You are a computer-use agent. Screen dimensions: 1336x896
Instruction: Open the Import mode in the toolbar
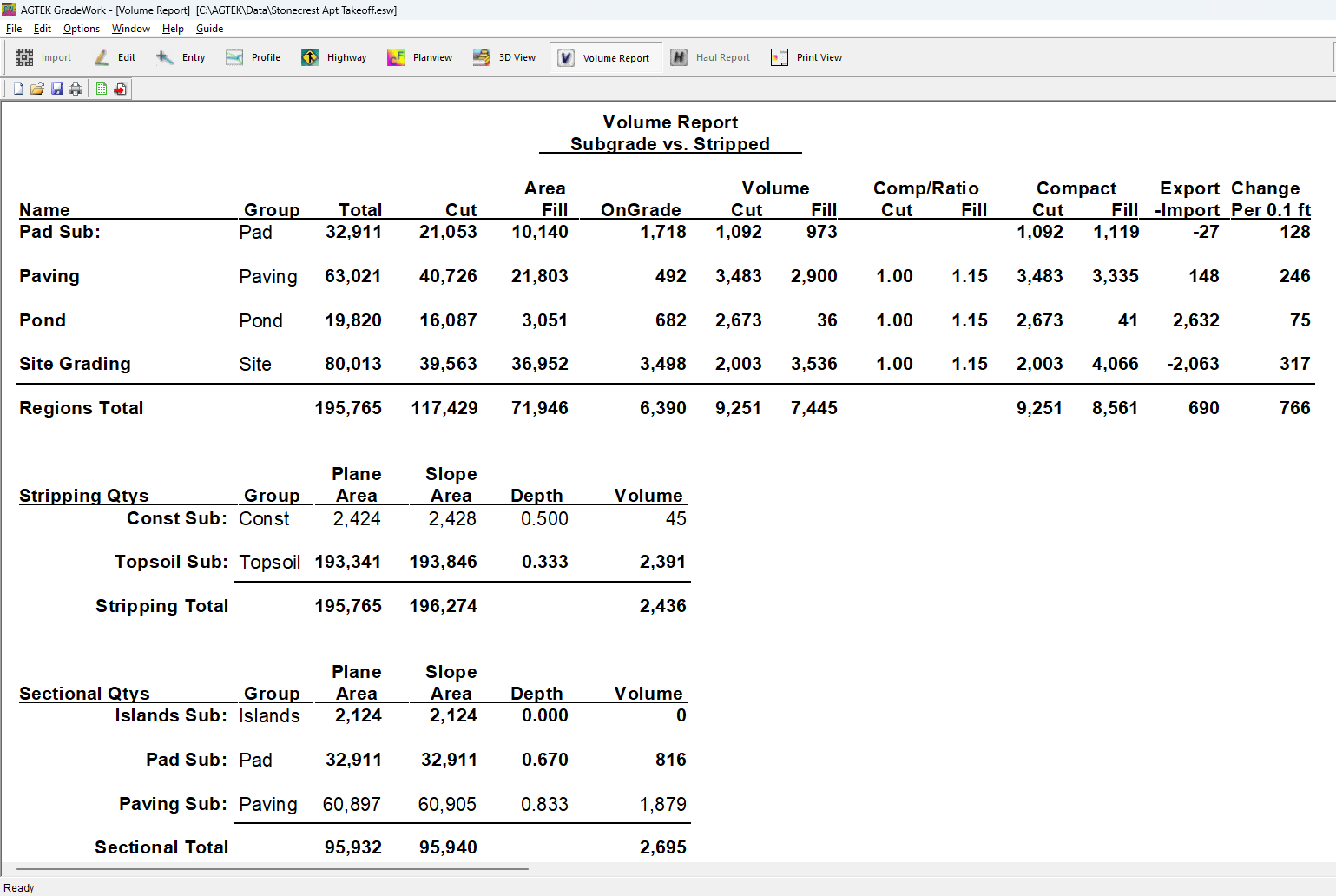(x=43, y=57)
